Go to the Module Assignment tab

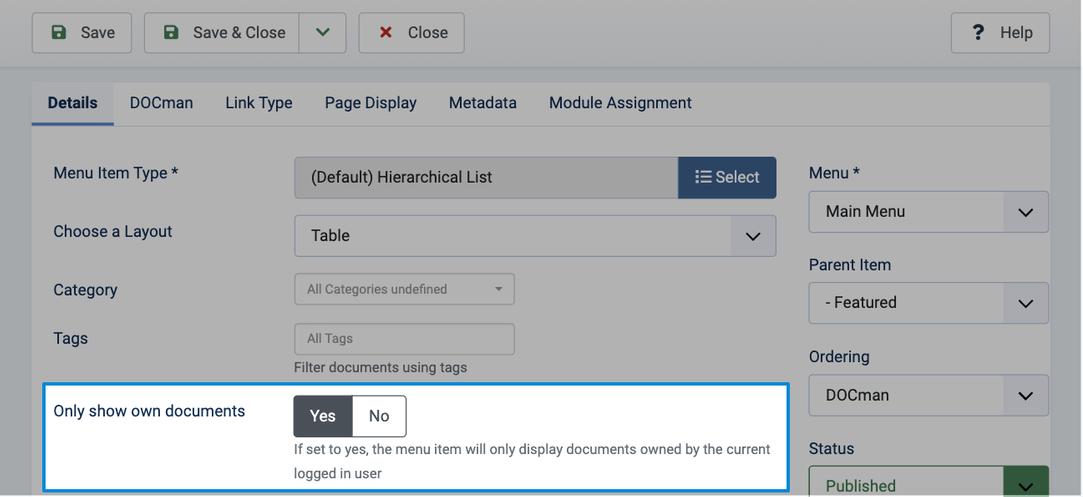point(620,103)
